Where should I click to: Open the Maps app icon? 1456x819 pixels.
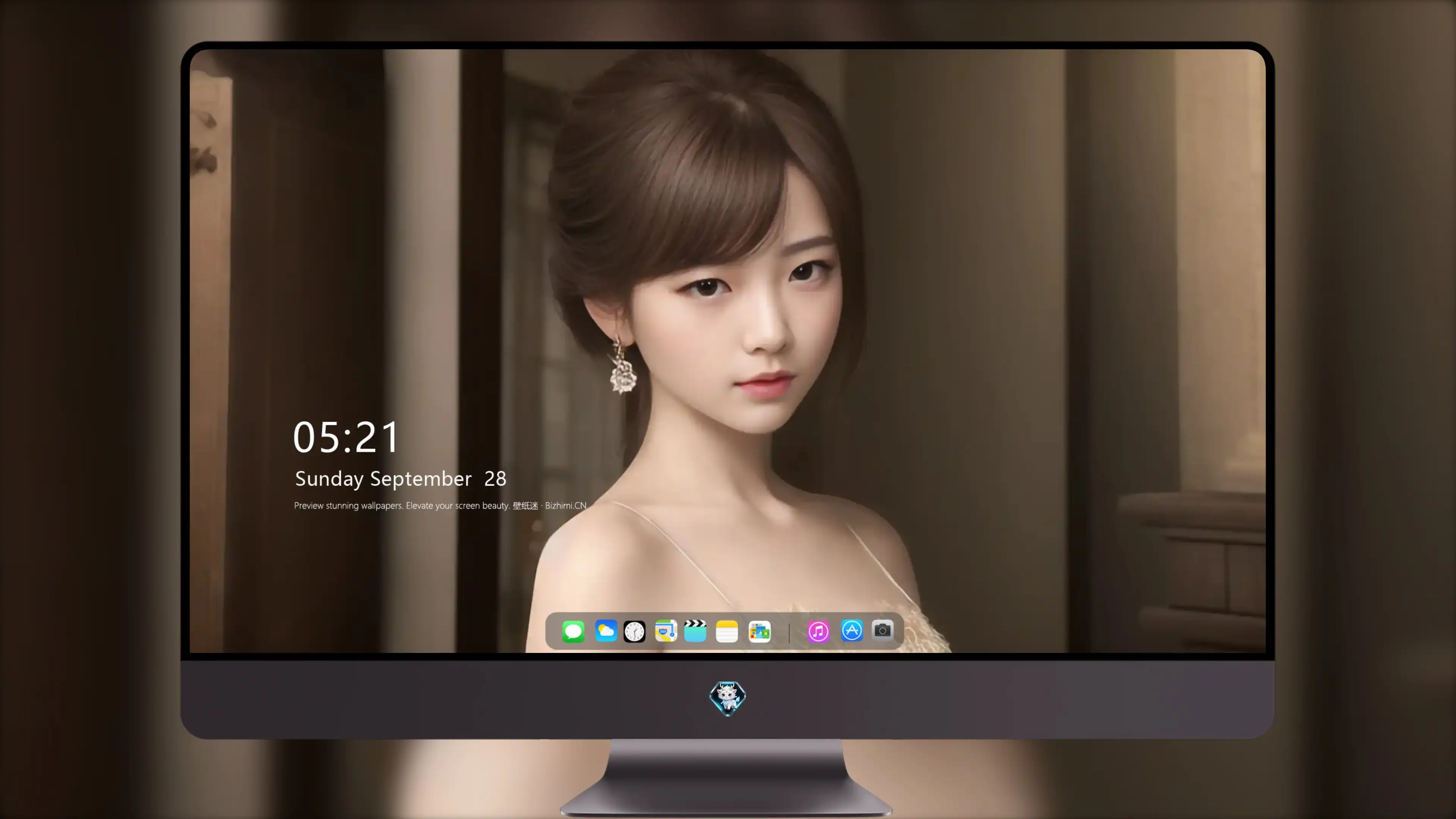point(666,631)
